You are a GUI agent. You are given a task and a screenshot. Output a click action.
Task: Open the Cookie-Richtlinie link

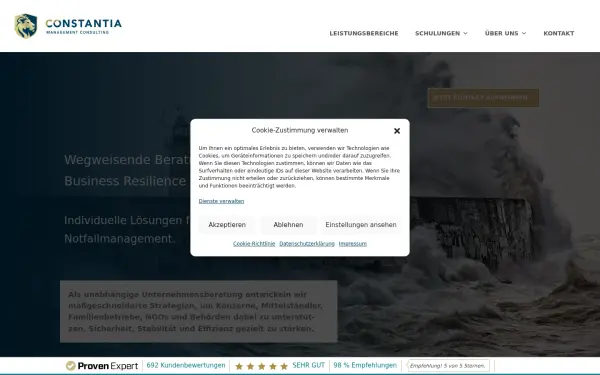254,244
